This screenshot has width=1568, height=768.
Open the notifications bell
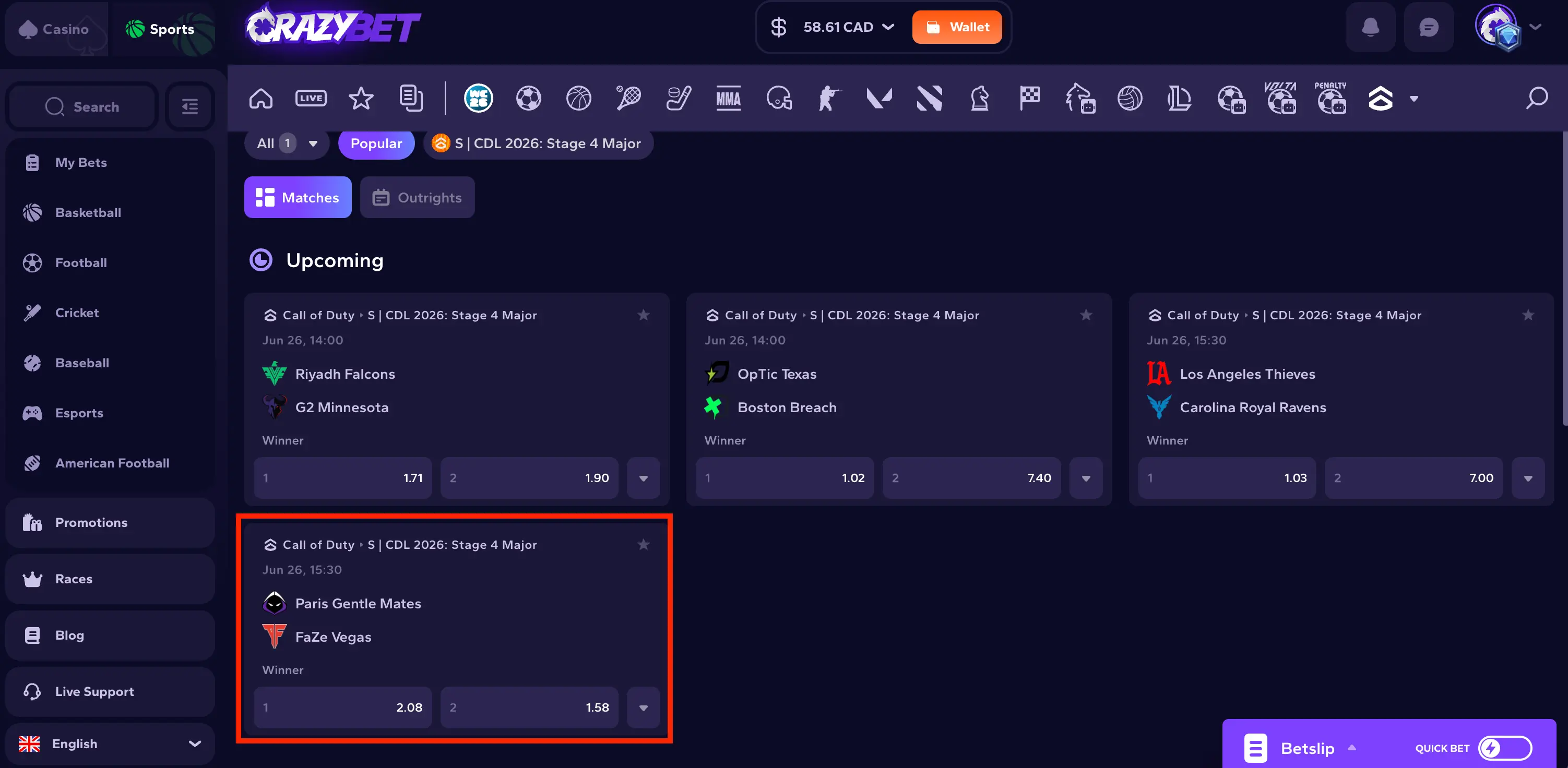[x=1370, y=27]
